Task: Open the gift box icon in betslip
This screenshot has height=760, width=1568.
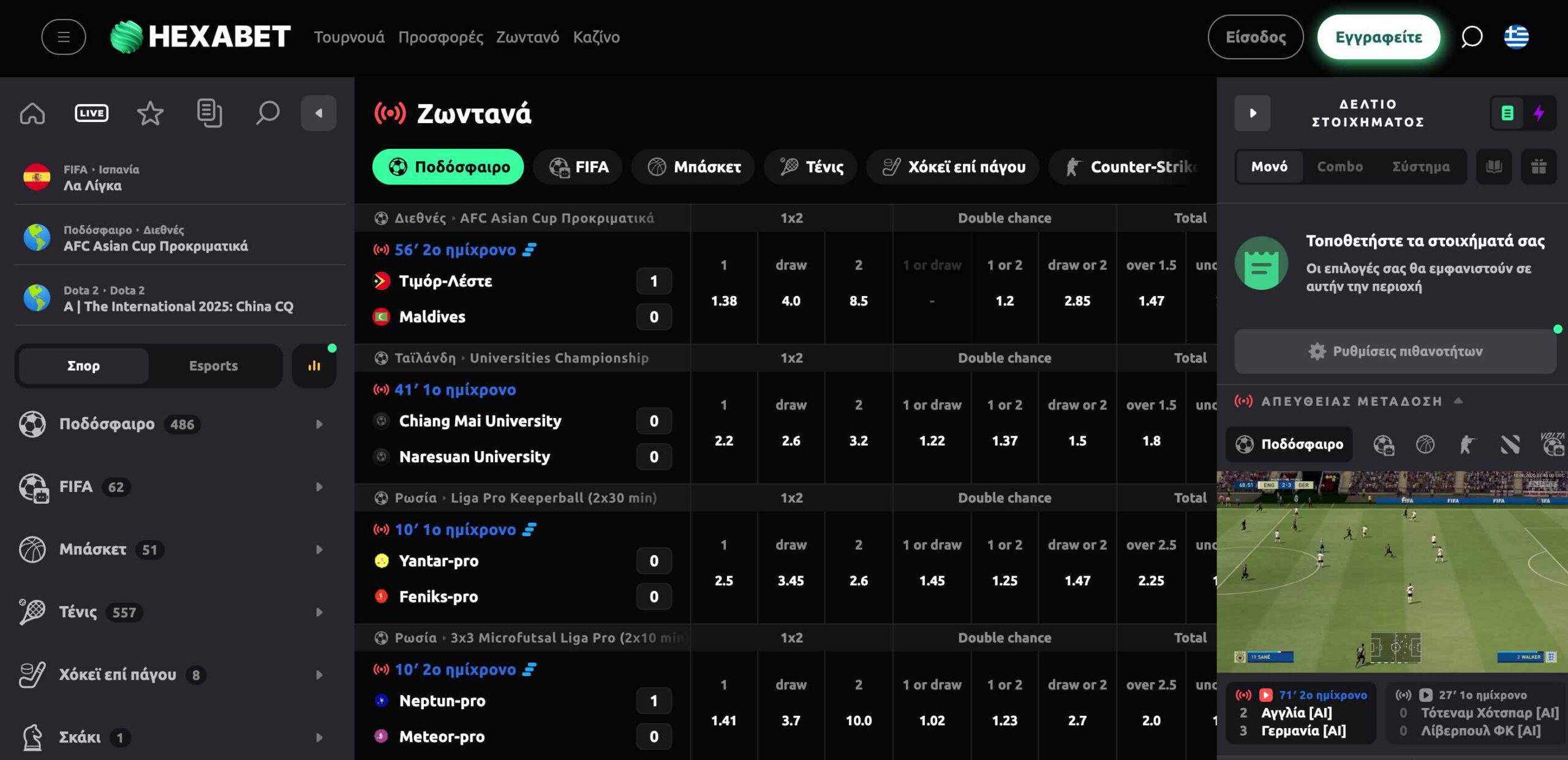Action: pos(1539,167)
